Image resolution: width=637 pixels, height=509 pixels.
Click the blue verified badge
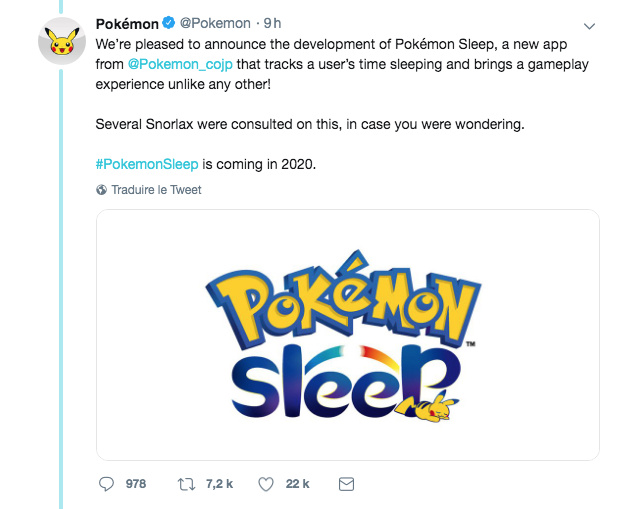[169, 23]
